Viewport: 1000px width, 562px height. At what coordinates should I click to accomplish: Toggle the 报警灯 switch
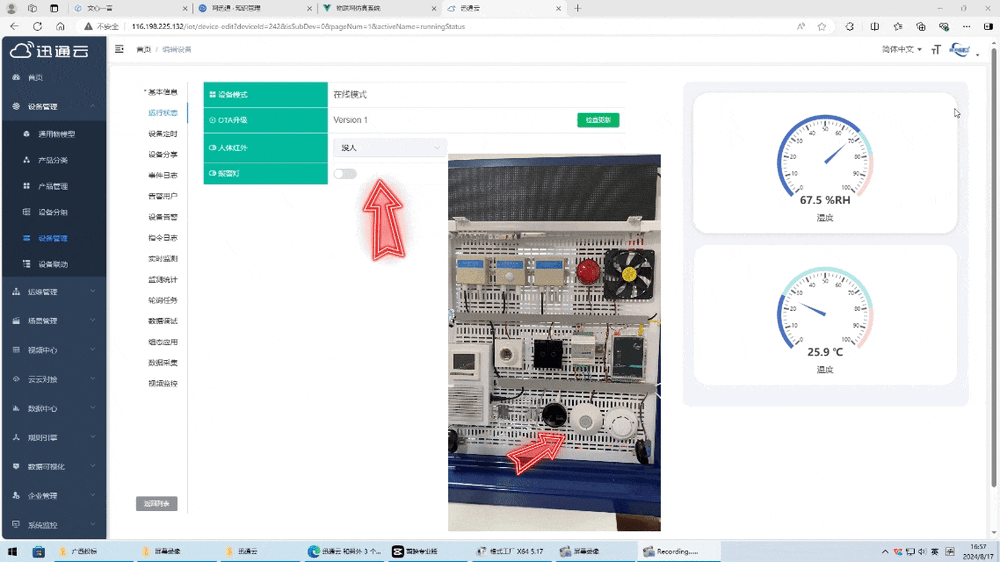point(345,174)
